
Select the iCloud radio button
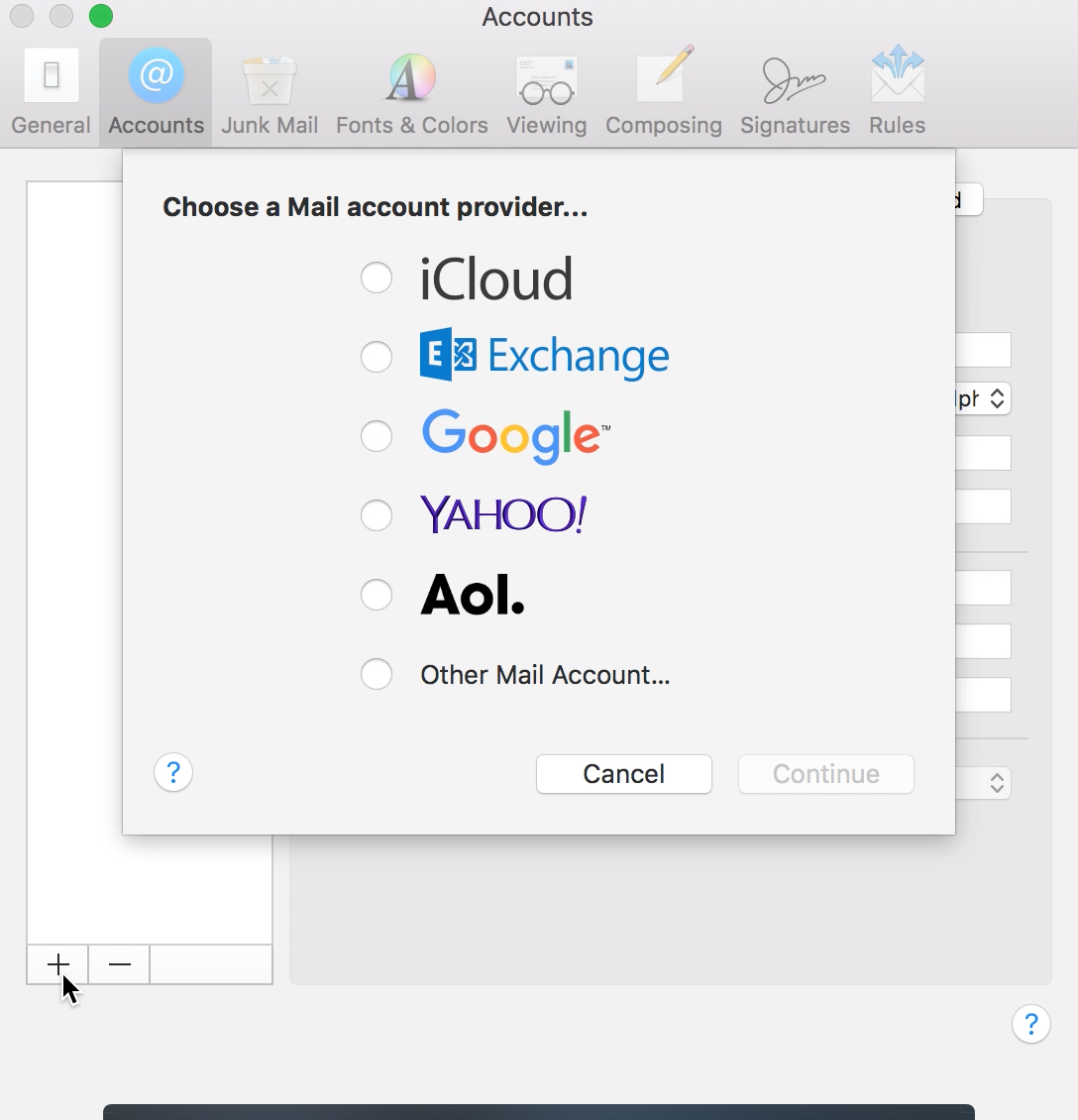tap(377, 278)
